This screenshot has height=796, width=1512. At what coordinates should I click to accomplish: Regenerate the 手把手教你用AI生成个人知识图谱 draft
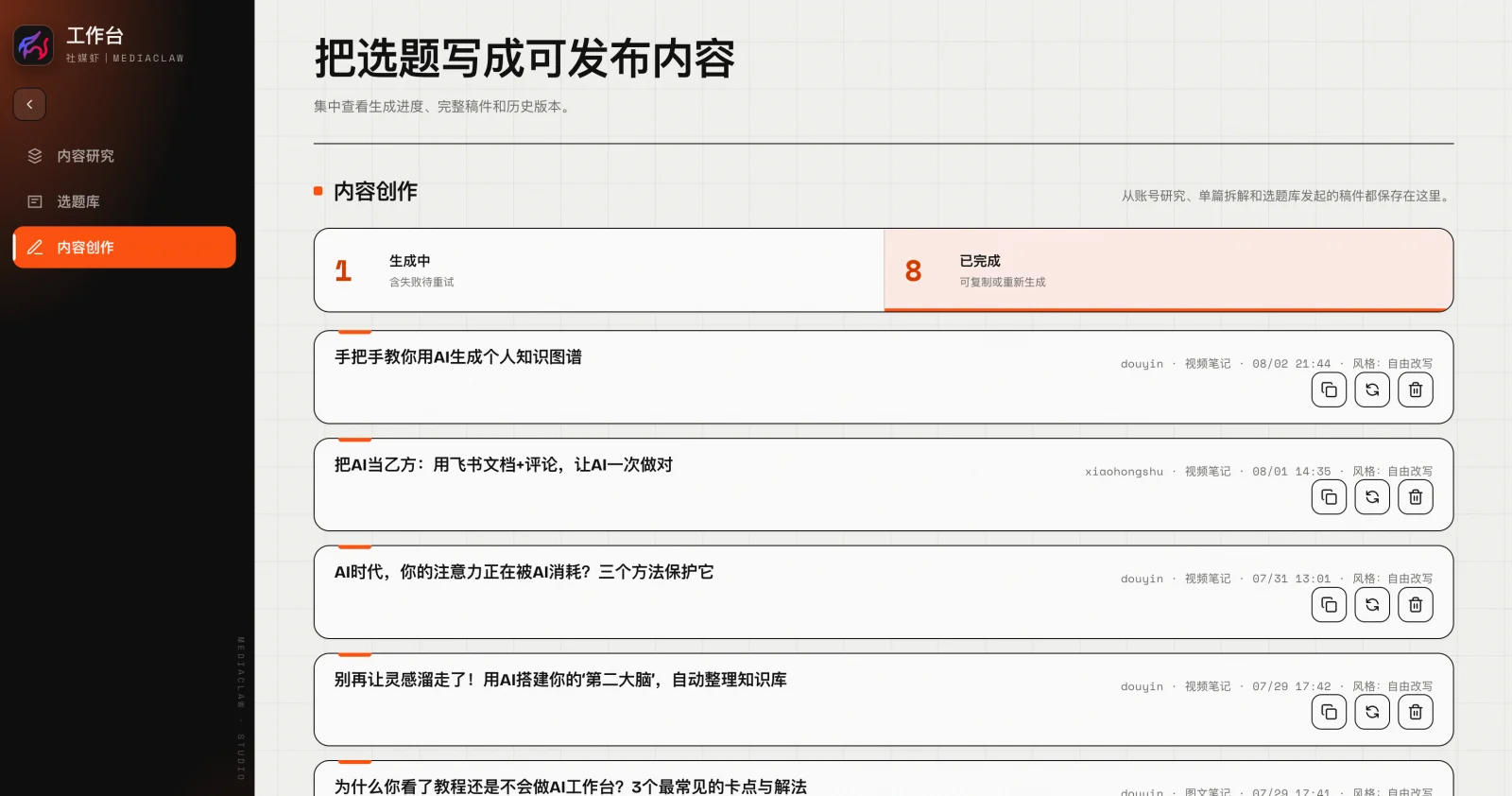click(x=1372, y=389)
